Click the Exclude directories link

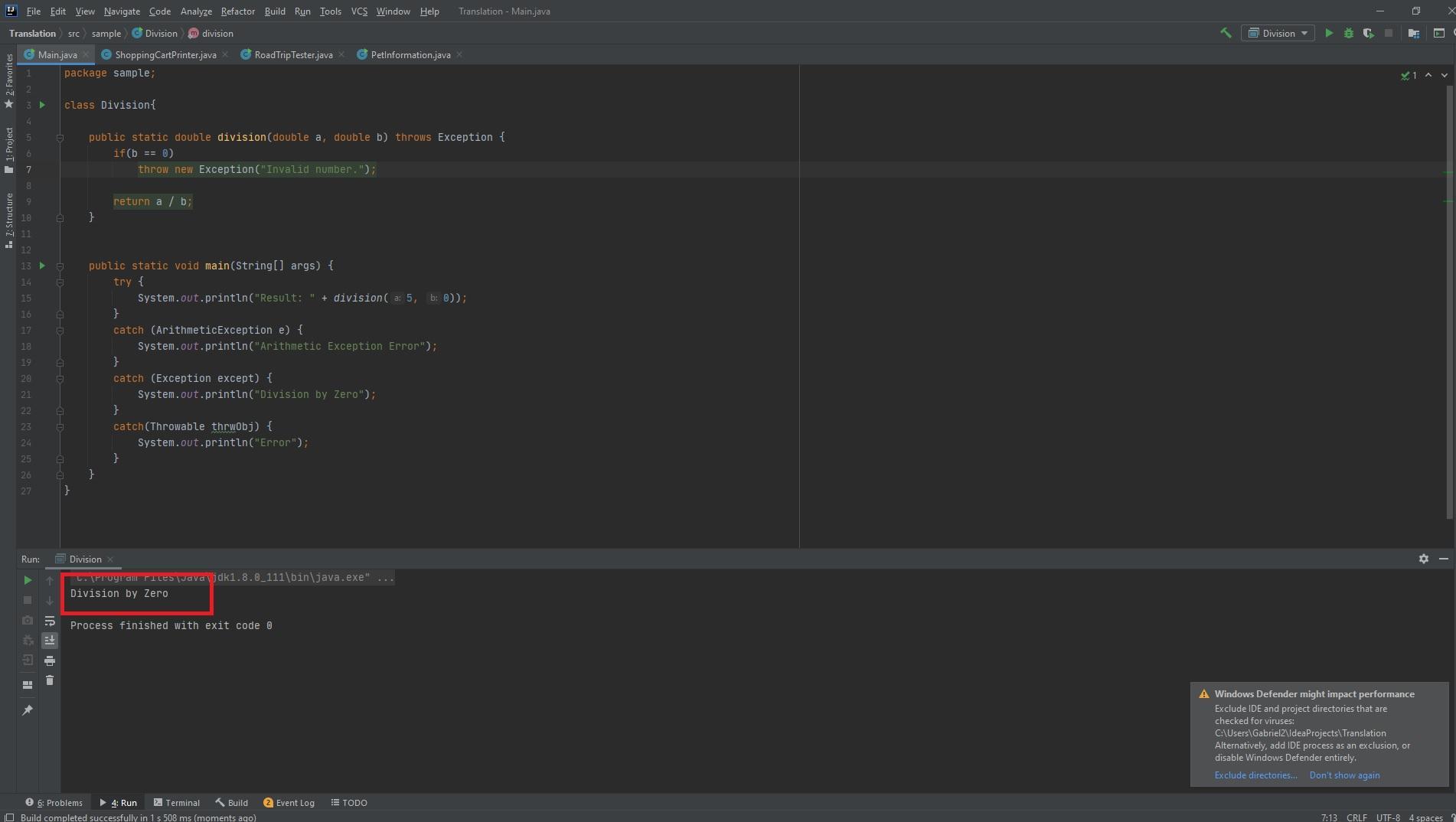click(x=1255, y=775)
